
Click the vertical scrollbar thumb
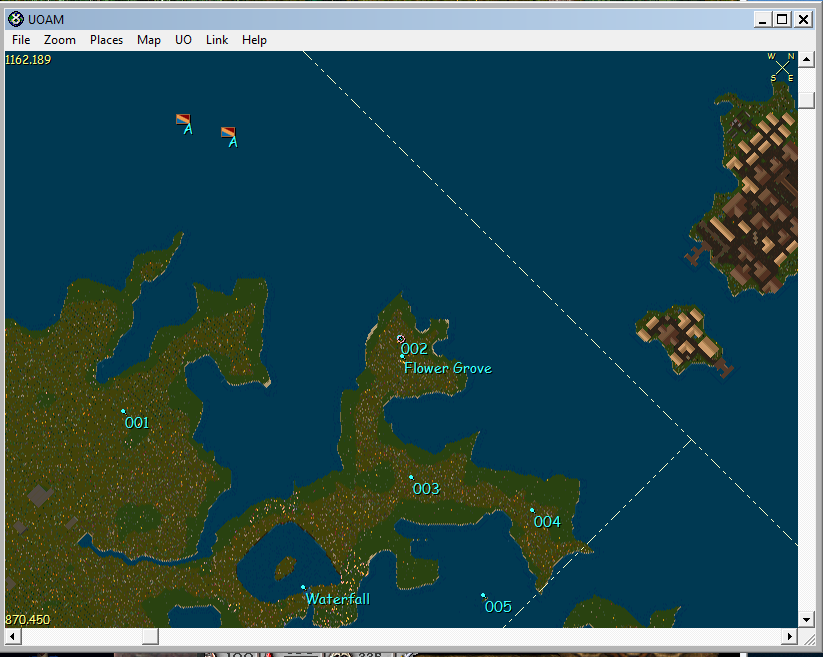[x=806, y=100]
